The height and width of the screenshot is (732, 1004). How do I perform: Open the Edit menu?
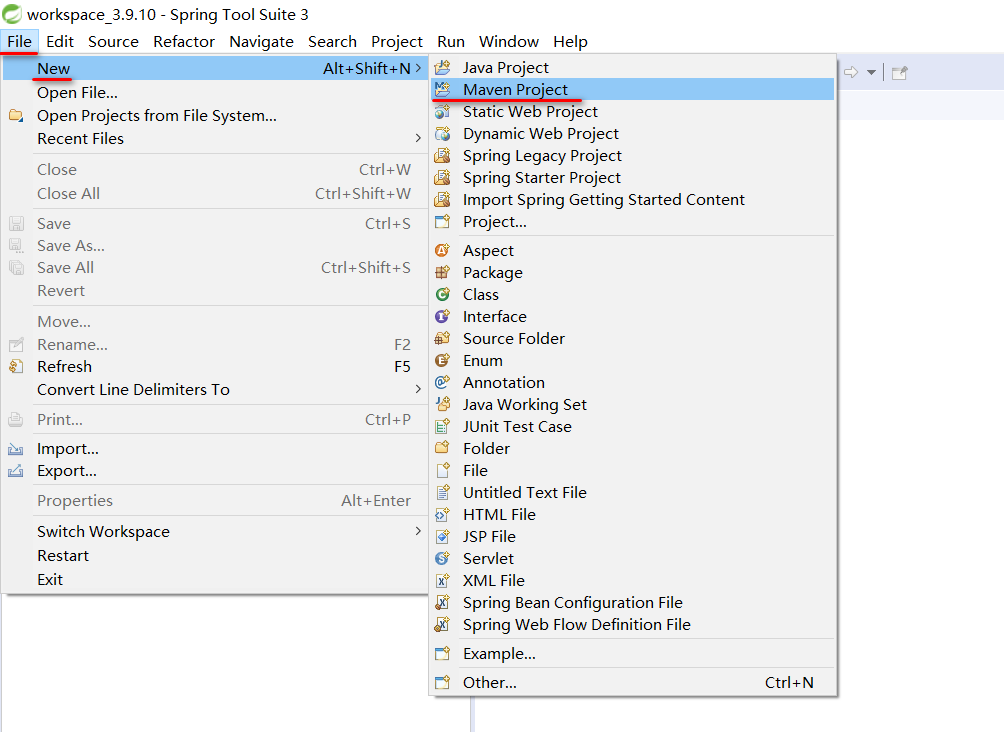[60, 42]
